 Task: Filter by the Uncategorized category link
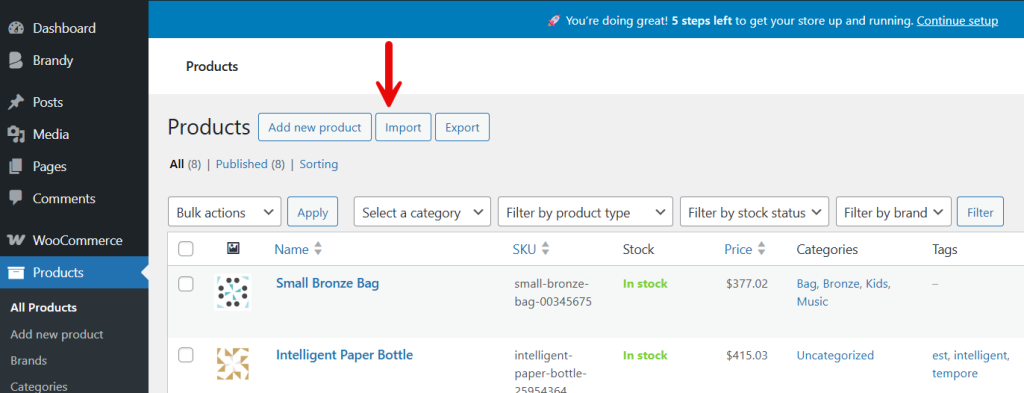tap(835, 356)
